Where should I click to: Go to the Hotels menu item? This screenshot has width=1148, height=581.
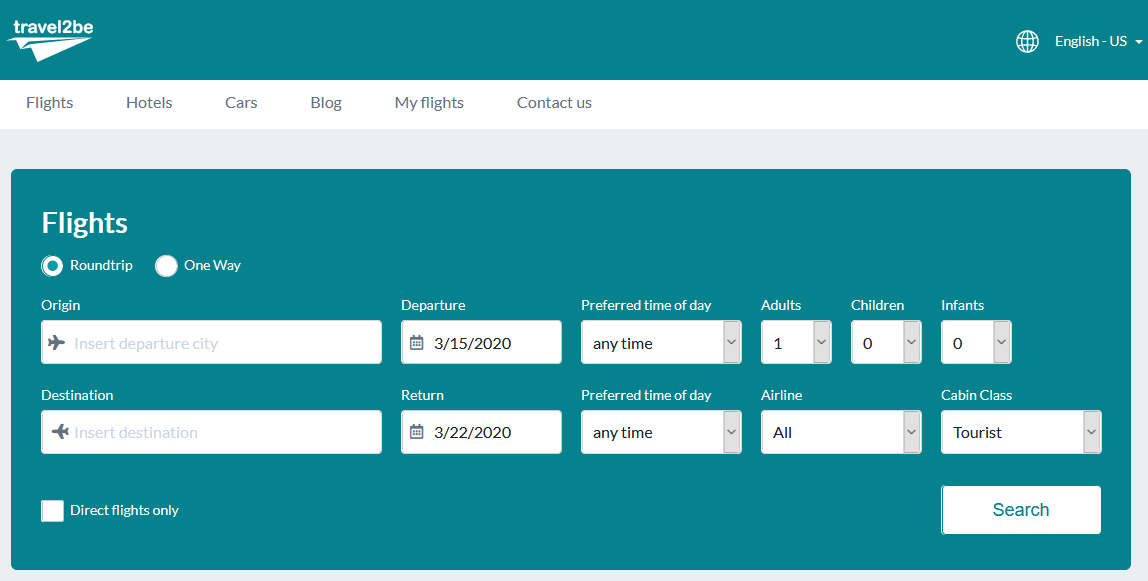149,103
